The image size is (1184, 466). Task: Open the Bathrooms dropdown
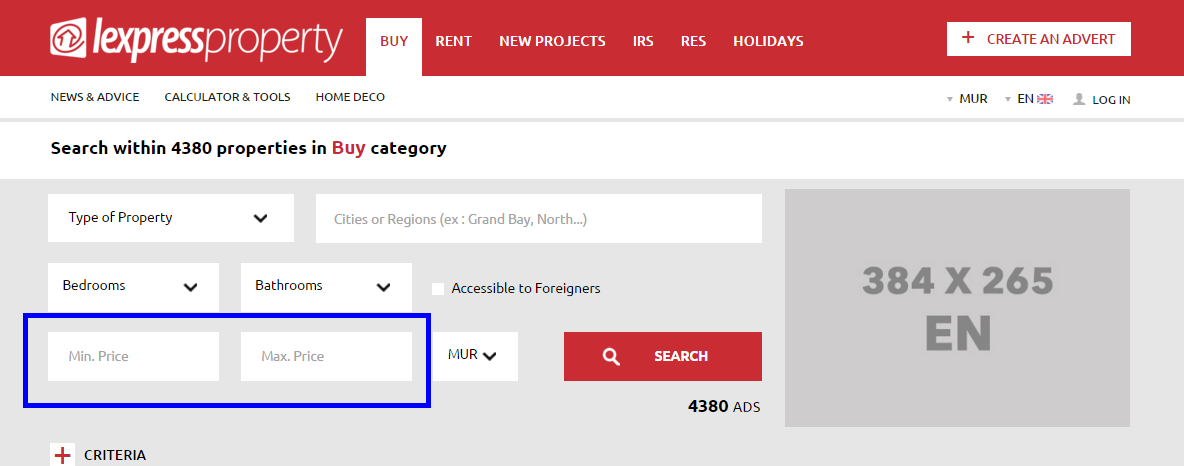click(326, 287)
